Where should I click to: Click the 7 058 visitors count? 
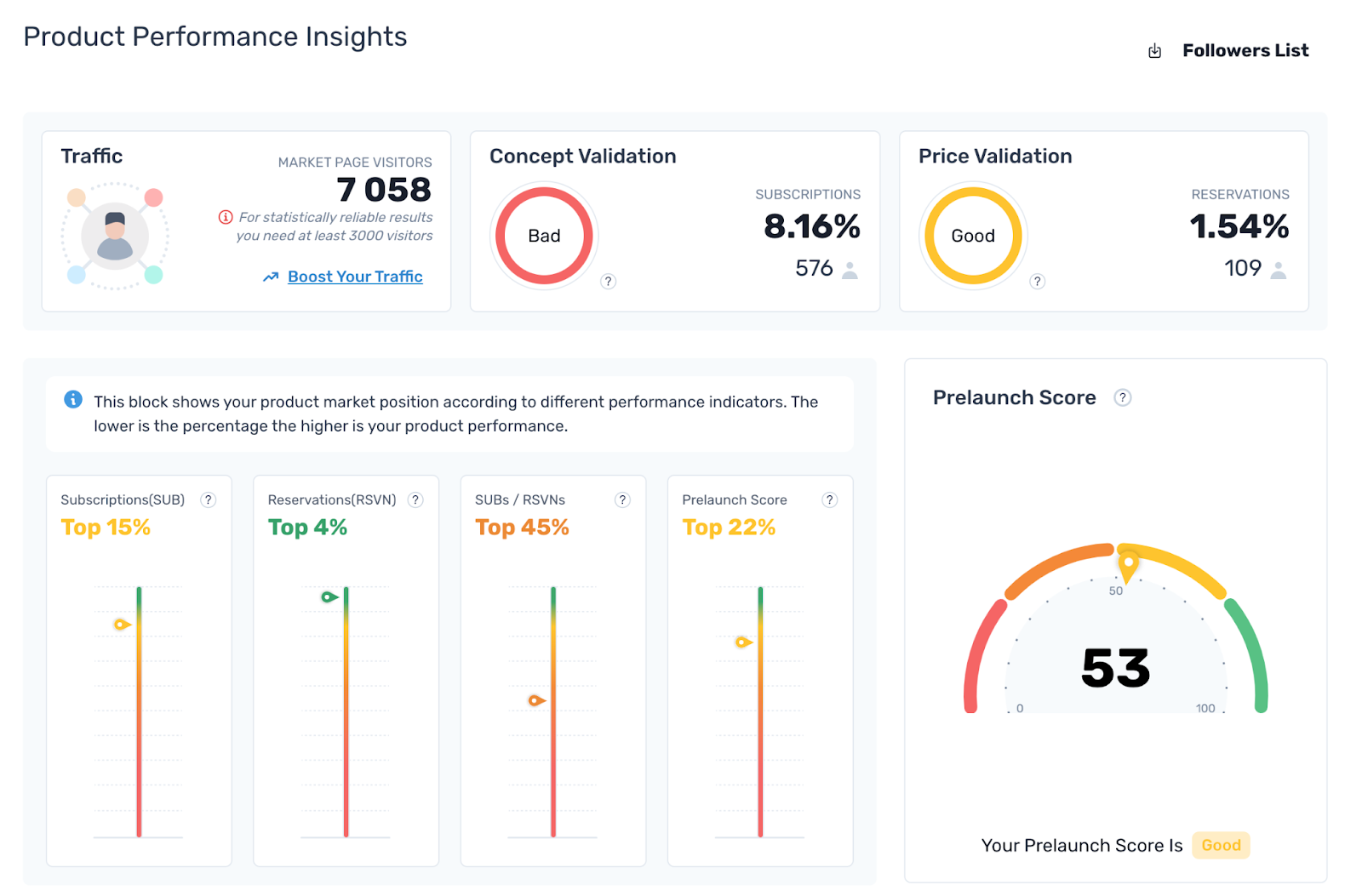[x=384, y=189]
